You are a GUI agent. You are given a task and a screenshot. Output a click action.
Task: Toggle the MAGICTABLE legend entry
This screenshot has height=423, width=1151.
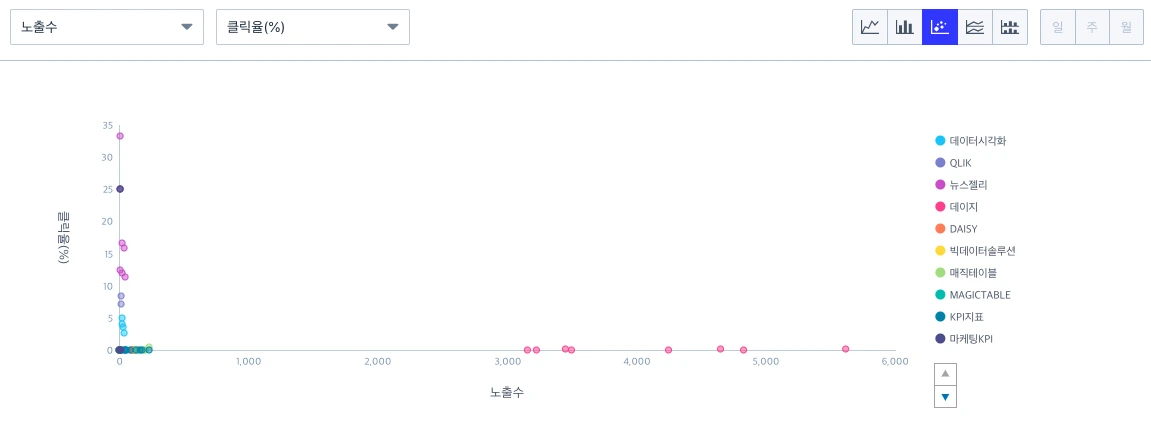[x=973, y=294]
